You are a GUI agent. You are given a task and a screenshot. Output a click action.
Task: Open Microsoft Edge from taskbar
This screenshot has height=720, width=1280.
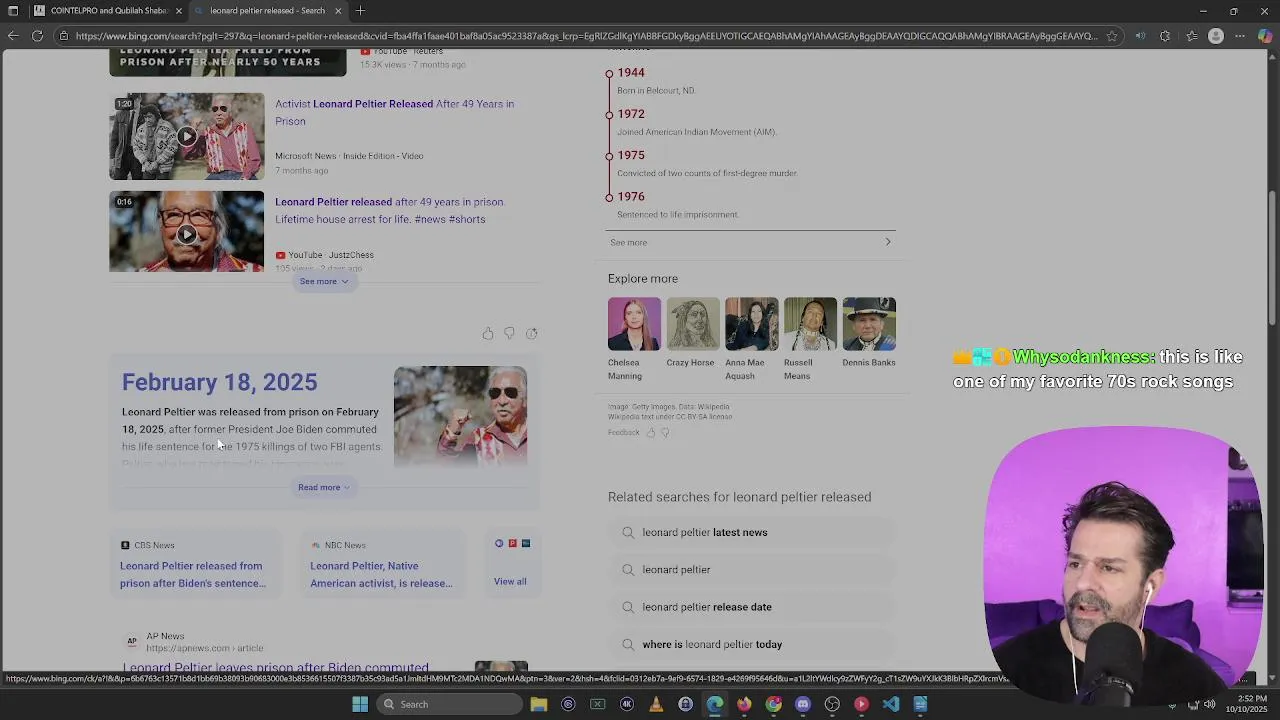(715, 704)
